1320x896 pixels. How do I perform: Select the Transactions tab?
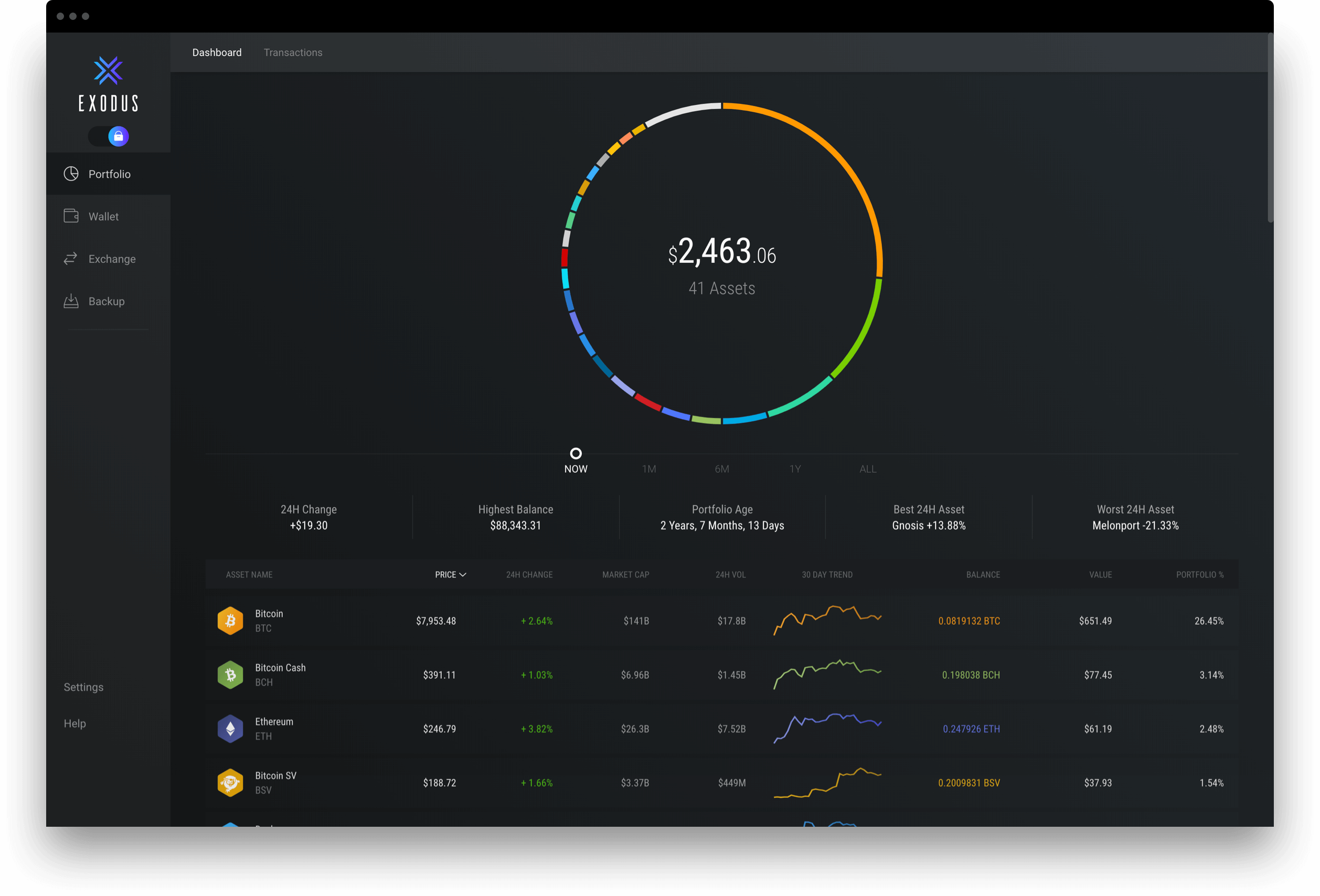tap(293, 52)
